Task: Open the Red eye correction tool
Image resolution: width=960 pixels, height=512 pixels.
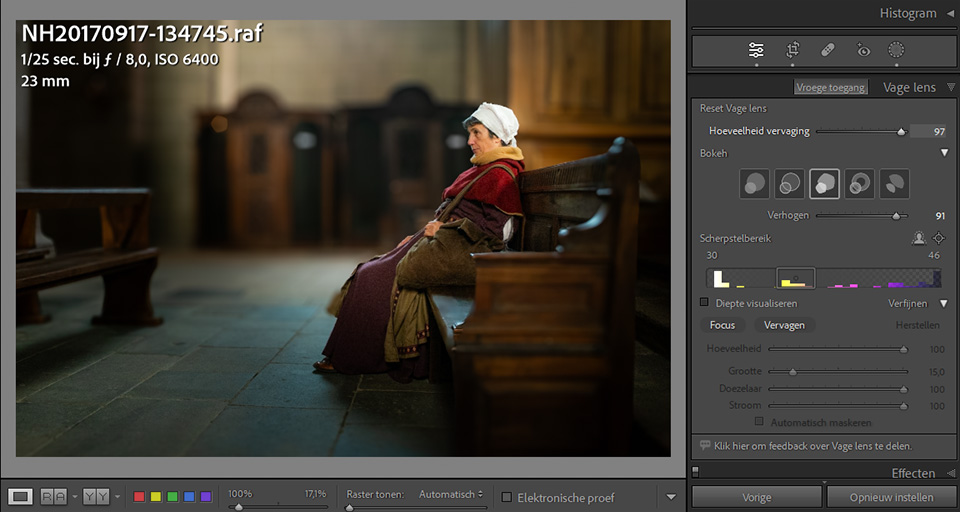Action: pos(863,50)
